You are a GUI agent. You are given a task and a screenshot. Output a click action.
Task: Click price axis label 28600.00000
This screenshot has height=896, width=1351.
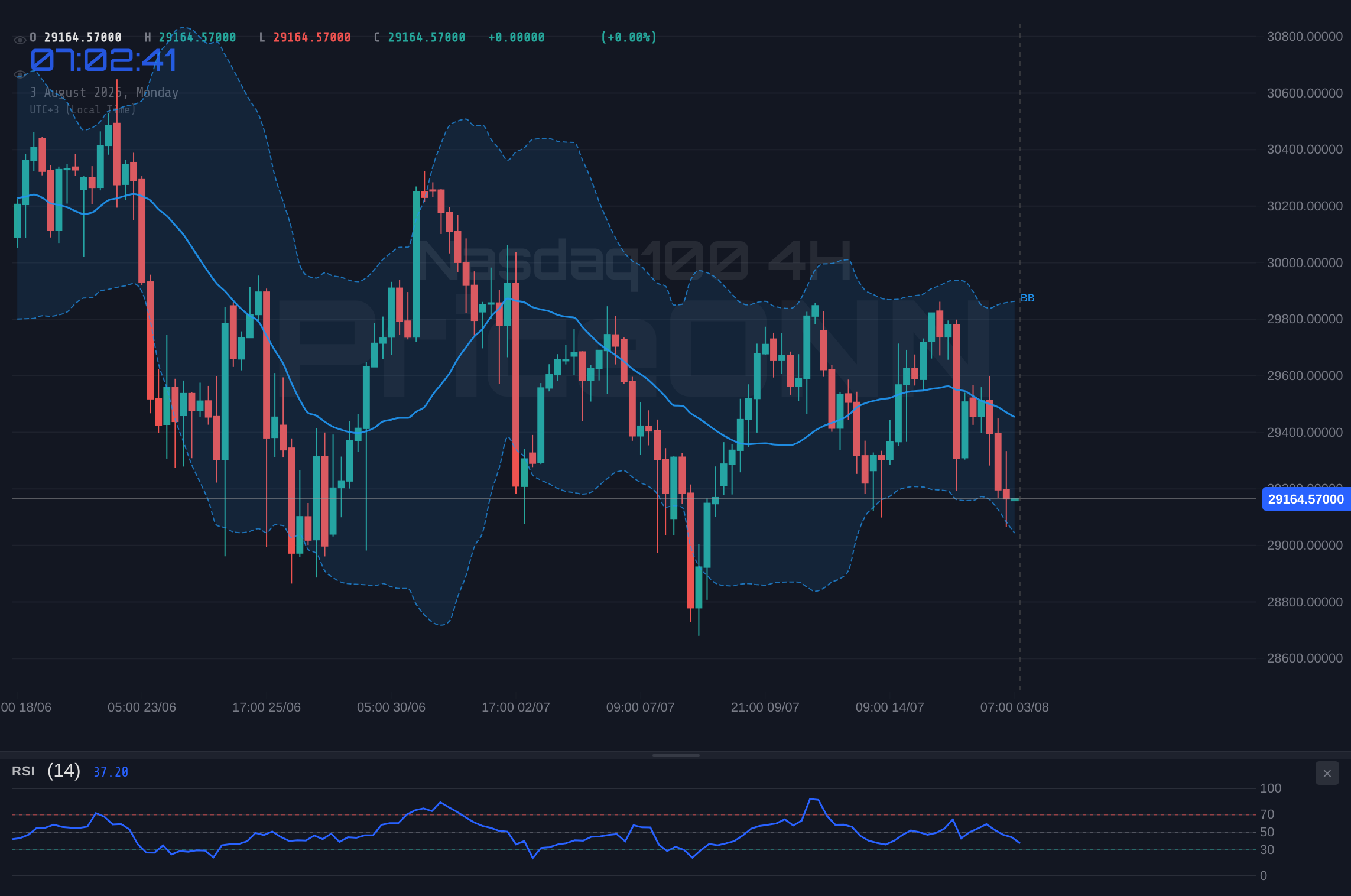pos(1305,658)
